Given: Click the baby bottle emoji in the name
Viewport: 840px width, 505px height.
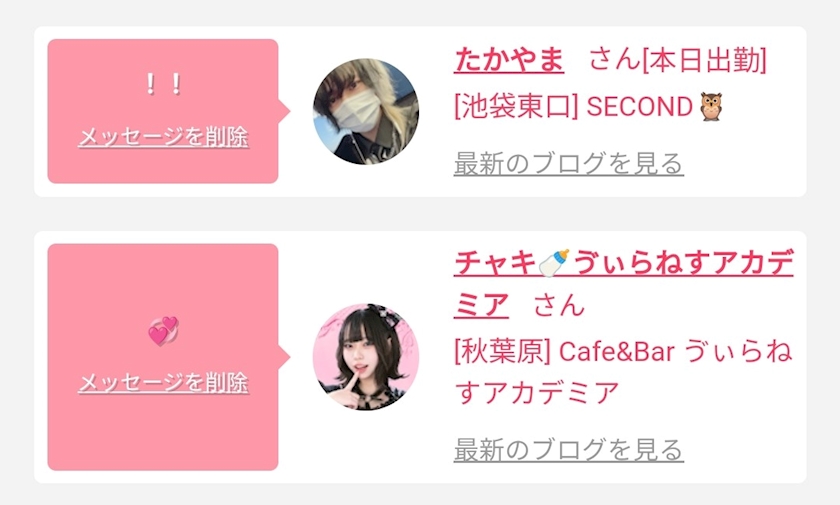Looking at the screenshot, I should click(x=554, y=263).
